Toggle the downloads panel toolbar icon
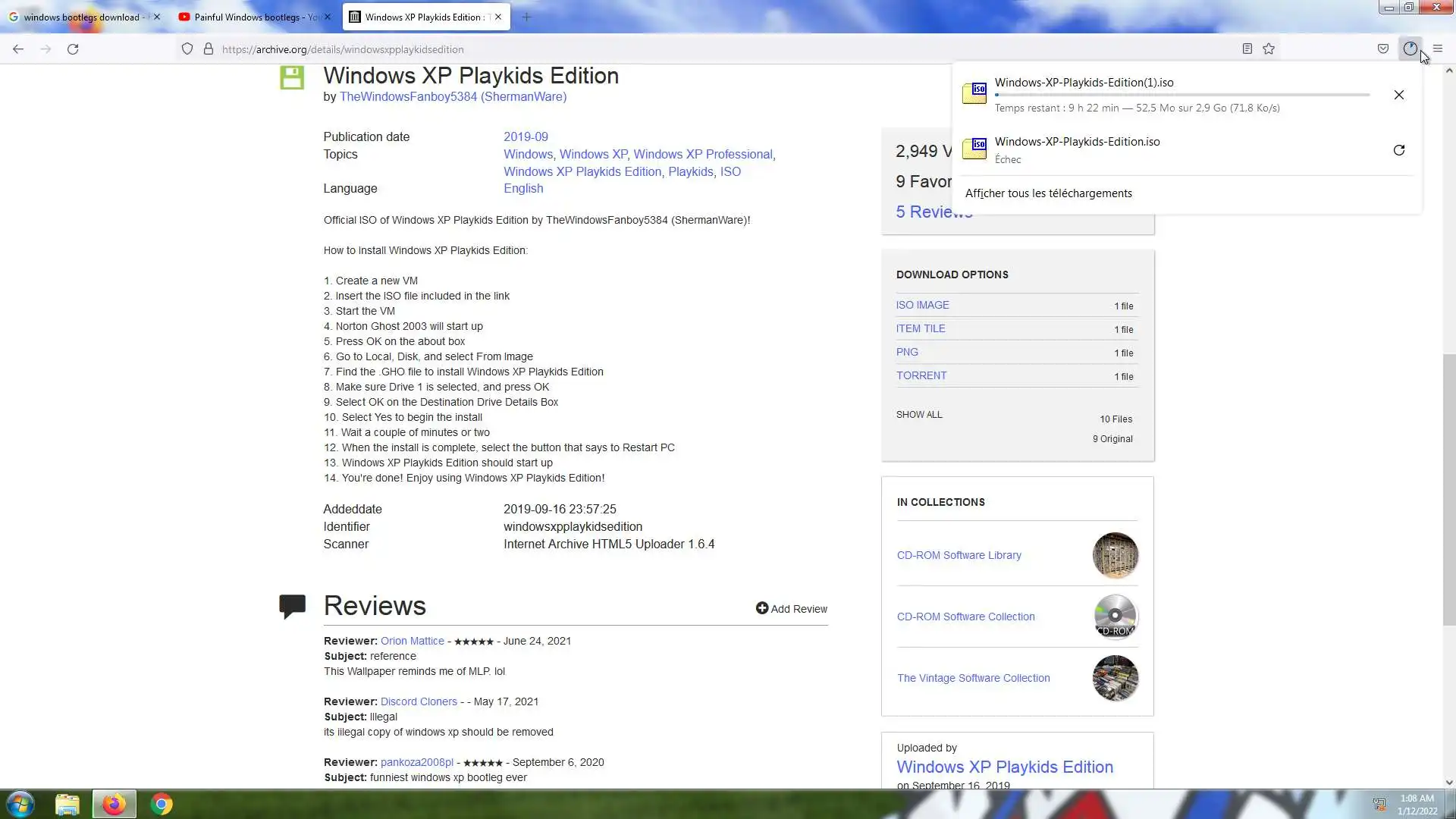 click(1410, 49)
